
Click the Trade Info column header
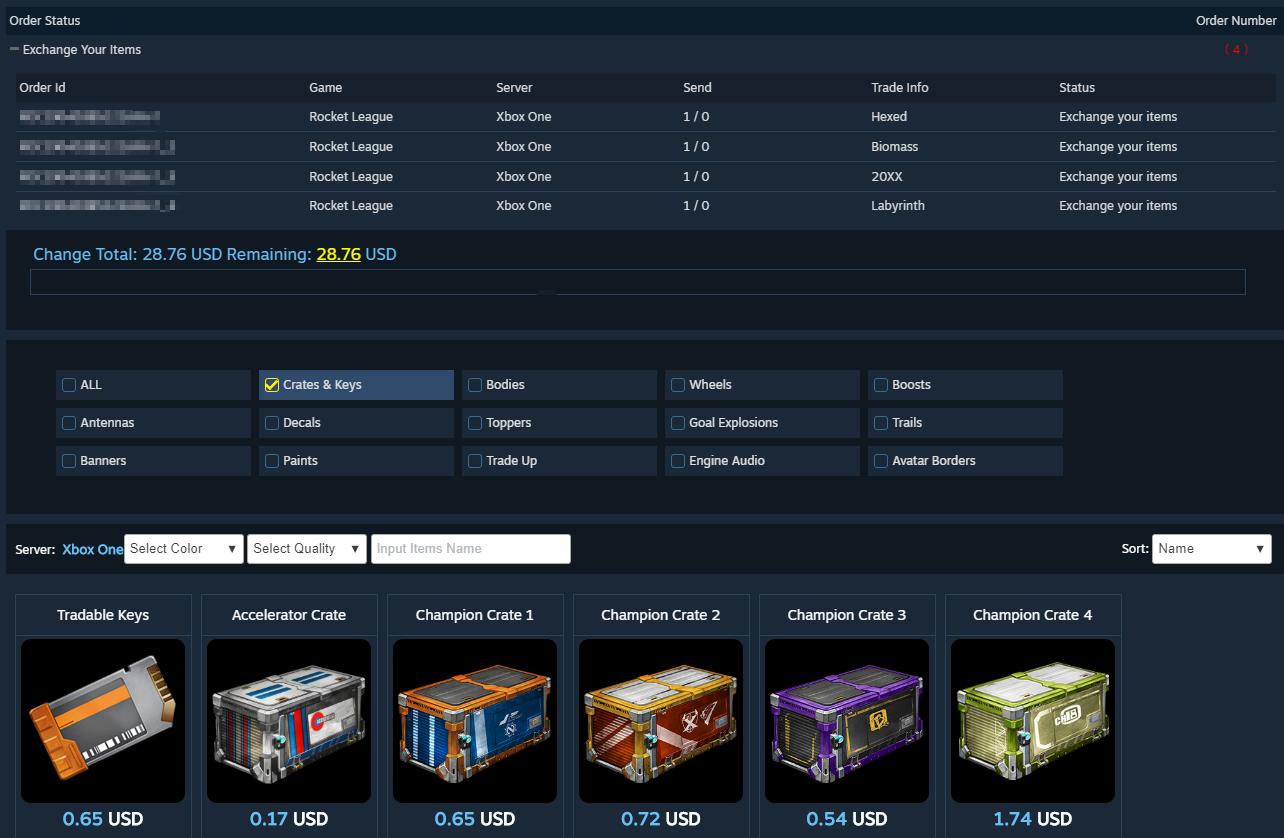[900, 88]
